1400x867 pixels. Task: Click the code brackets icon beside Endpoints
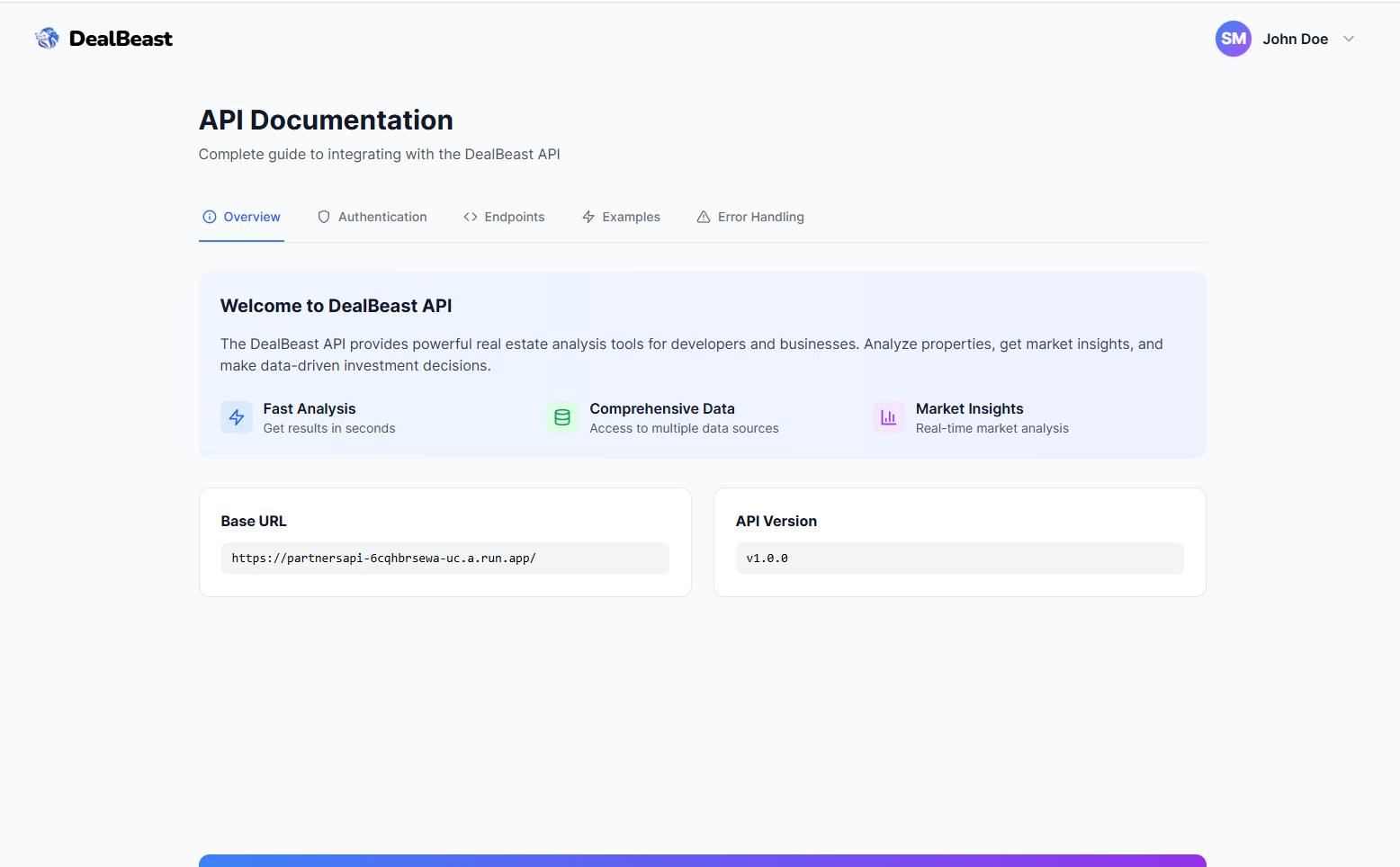coord(471,217)
